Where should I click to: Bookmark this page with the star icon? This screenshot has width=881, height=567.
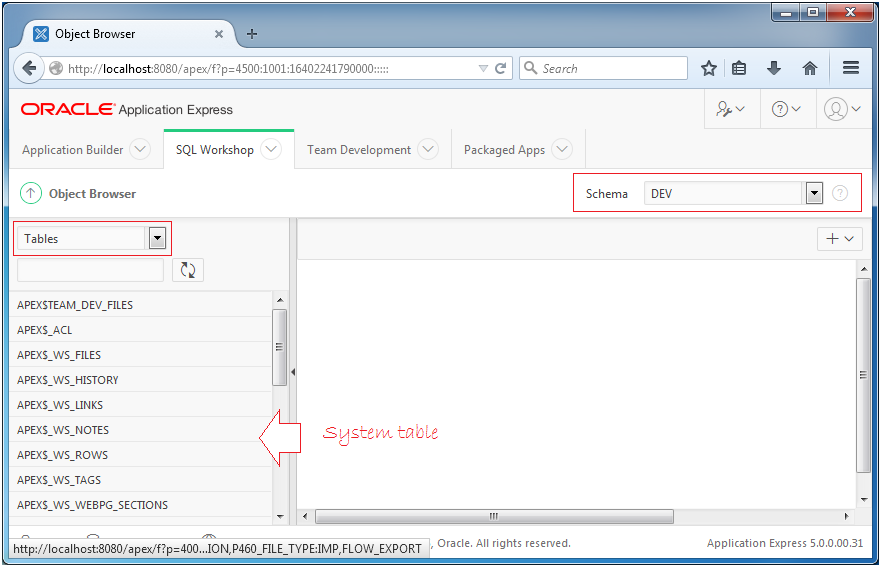click(x=709, y=69)
